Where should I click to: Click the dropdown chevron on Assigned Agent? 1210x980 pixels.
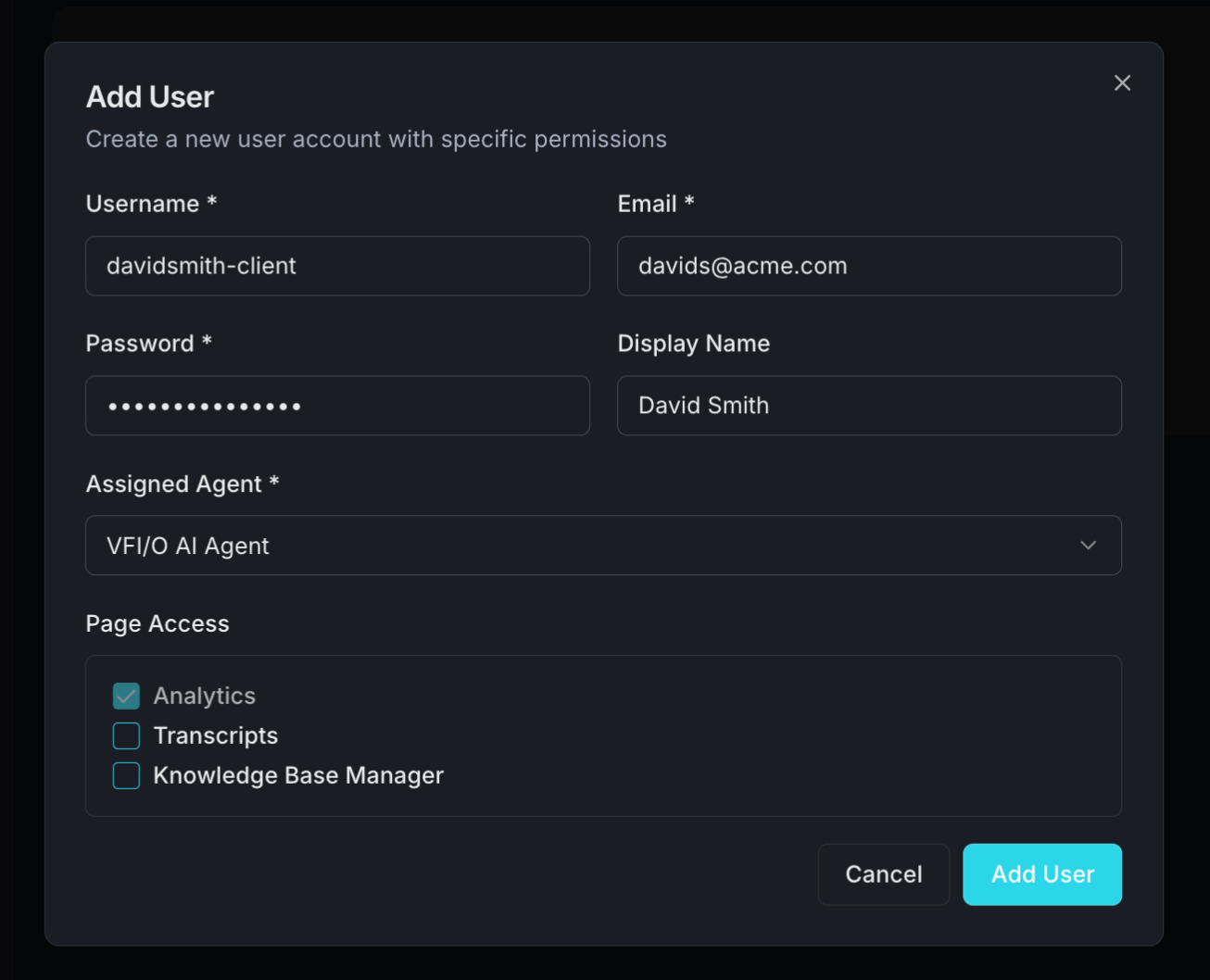[x=1089, y=546]
